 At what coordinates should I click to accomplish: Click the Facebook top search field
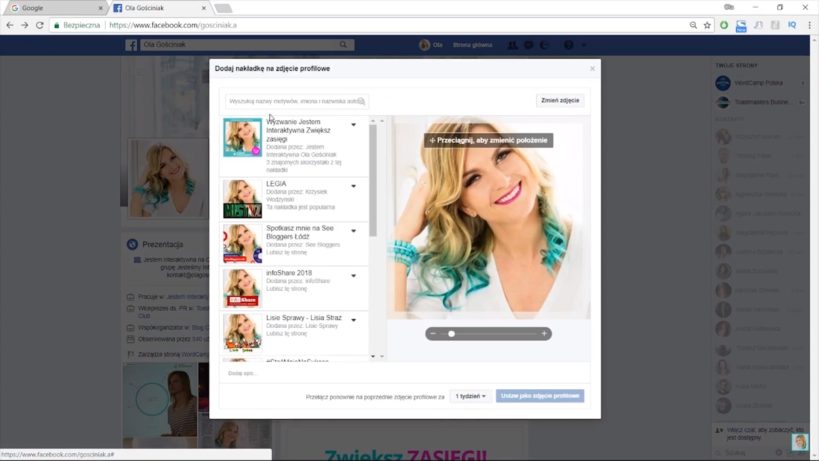point(240,45)
